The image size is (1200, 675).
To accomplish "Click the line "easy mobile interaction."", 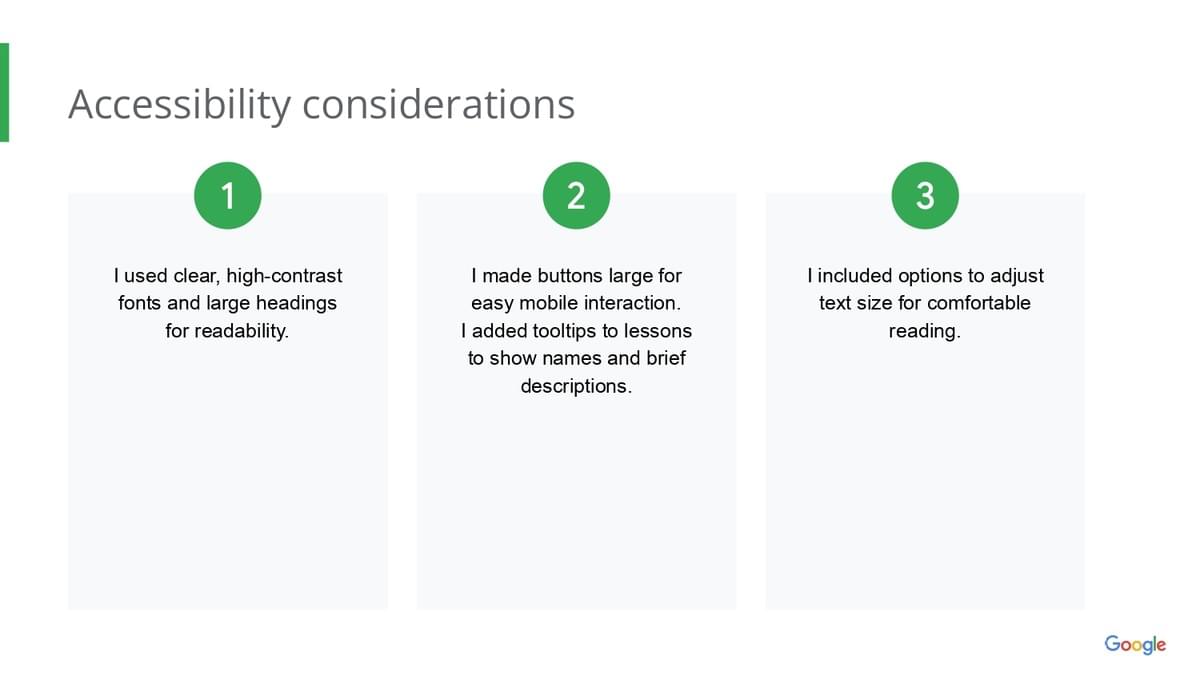I will pyautogui.click(x=576, y=303).
